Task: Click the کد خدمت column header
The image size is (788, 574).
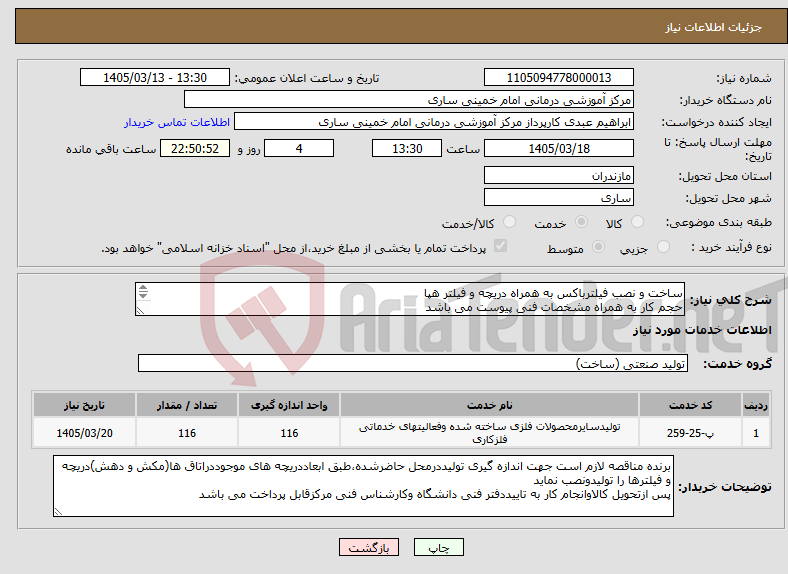Action: (691, 405)
